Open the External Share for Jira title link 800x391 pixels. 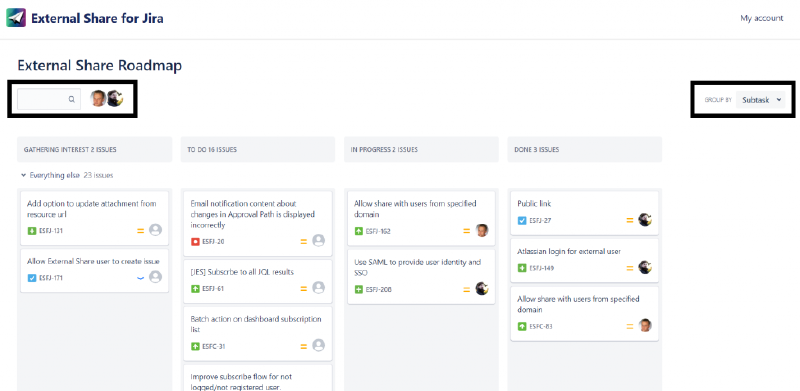(97, 18)
